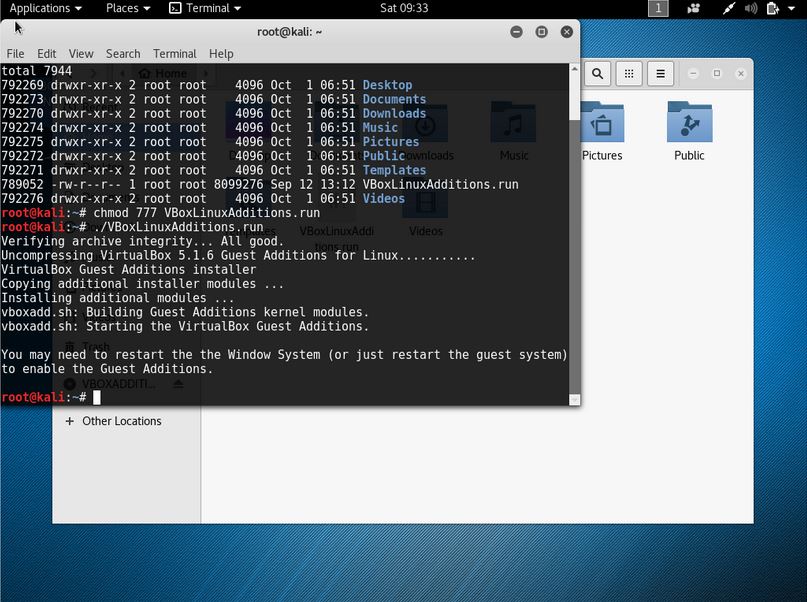Screen dimensions: 807x602
Task: Click the pen/network icon in top bar
Action: tap(728, 8)
